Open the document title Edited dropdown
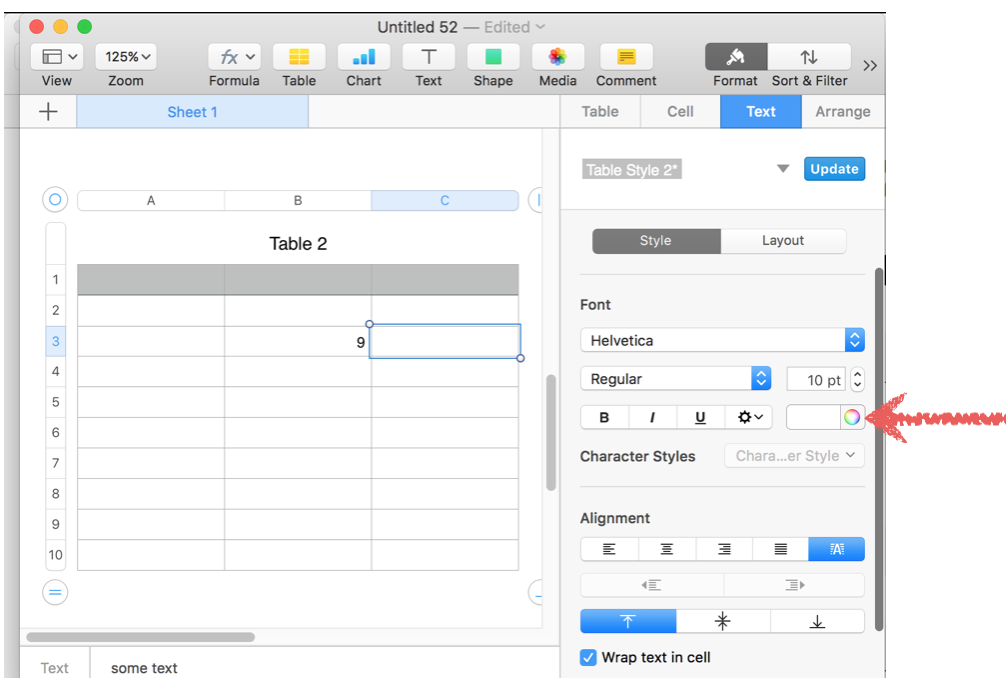Screen dimensions: 1006x678 point(515,27)
